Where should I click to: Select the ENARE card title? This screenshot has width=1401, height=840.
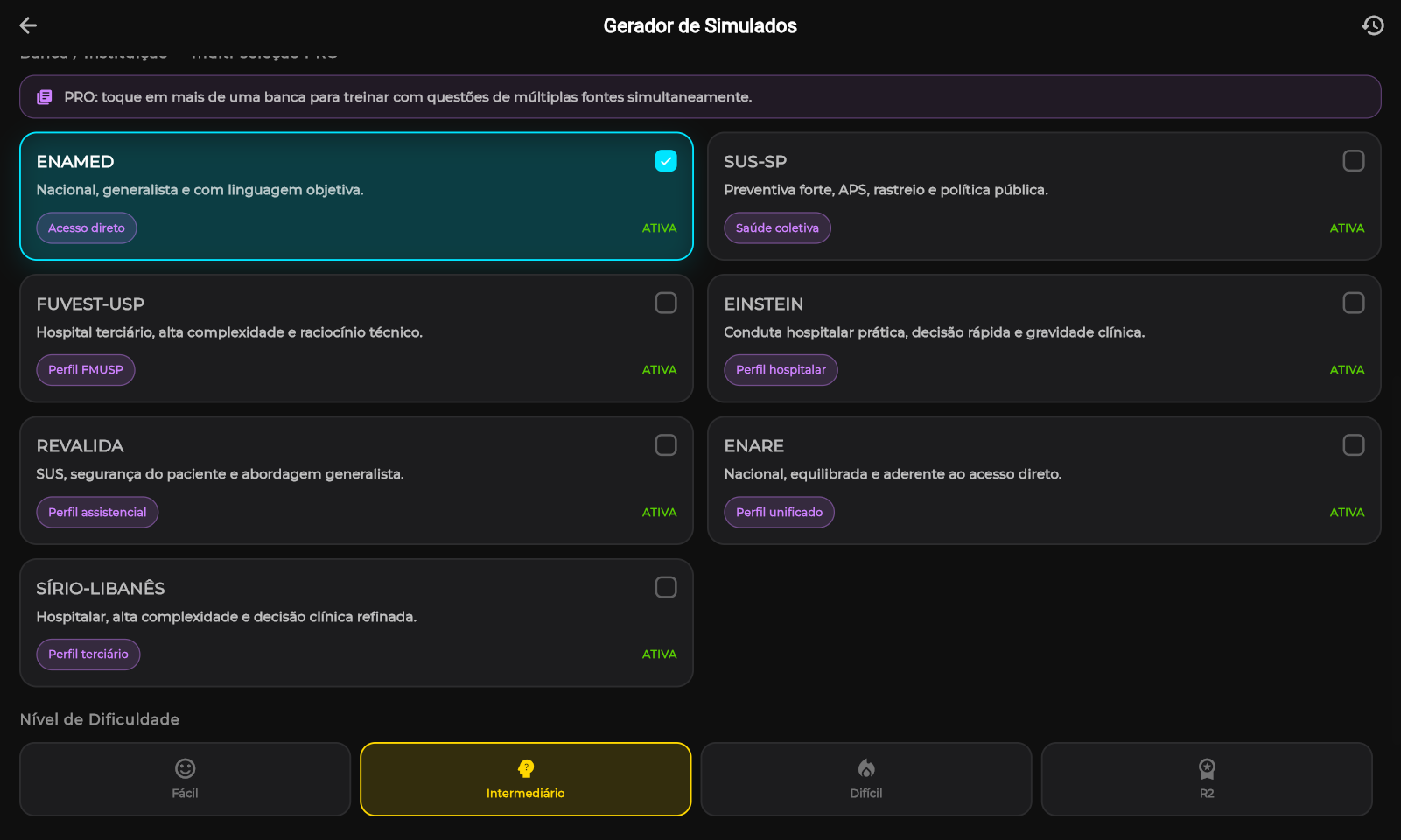point(753,446)
